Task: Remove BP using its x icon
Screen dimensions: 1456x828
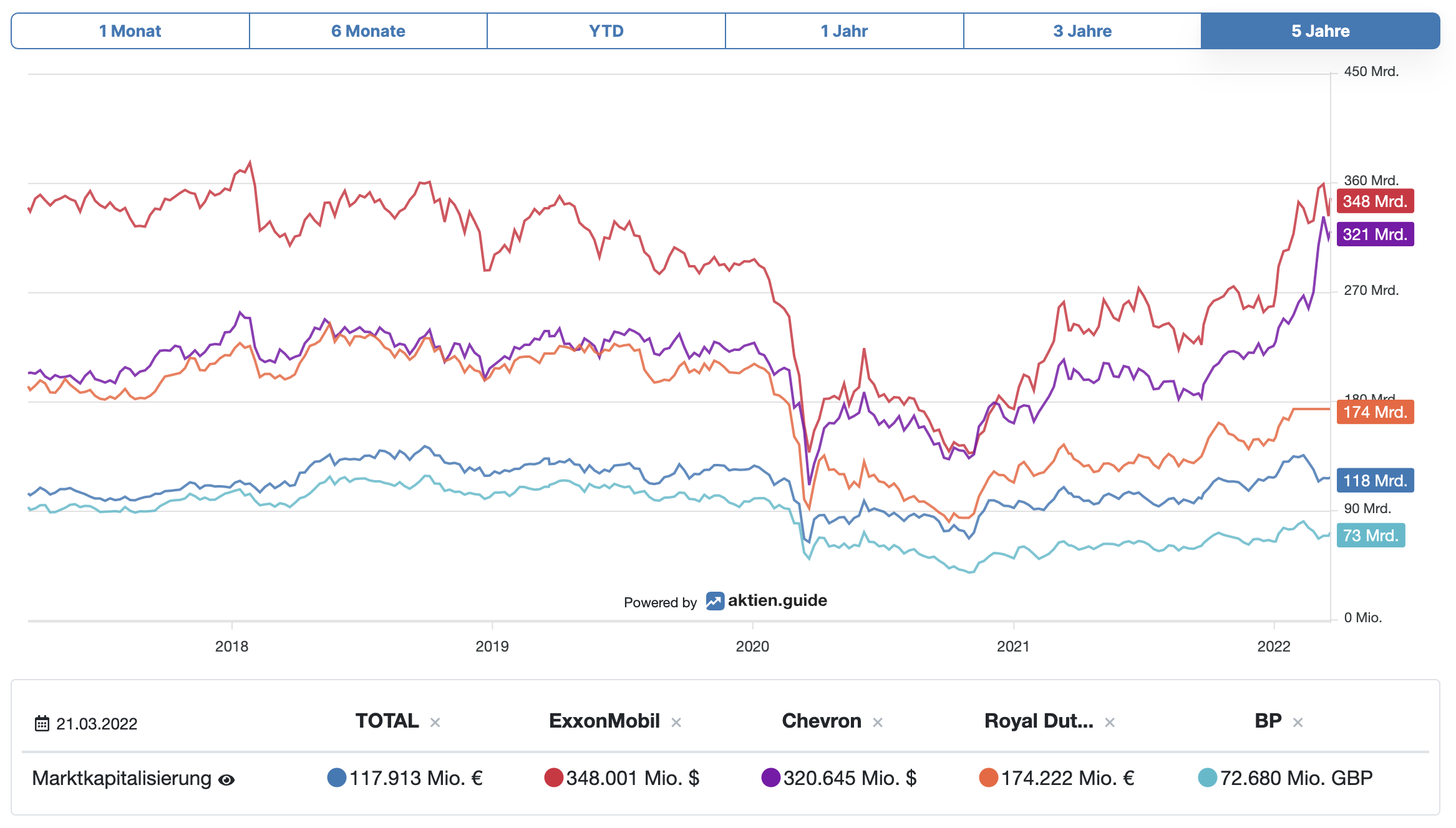Action: (x=1298, y=723)
